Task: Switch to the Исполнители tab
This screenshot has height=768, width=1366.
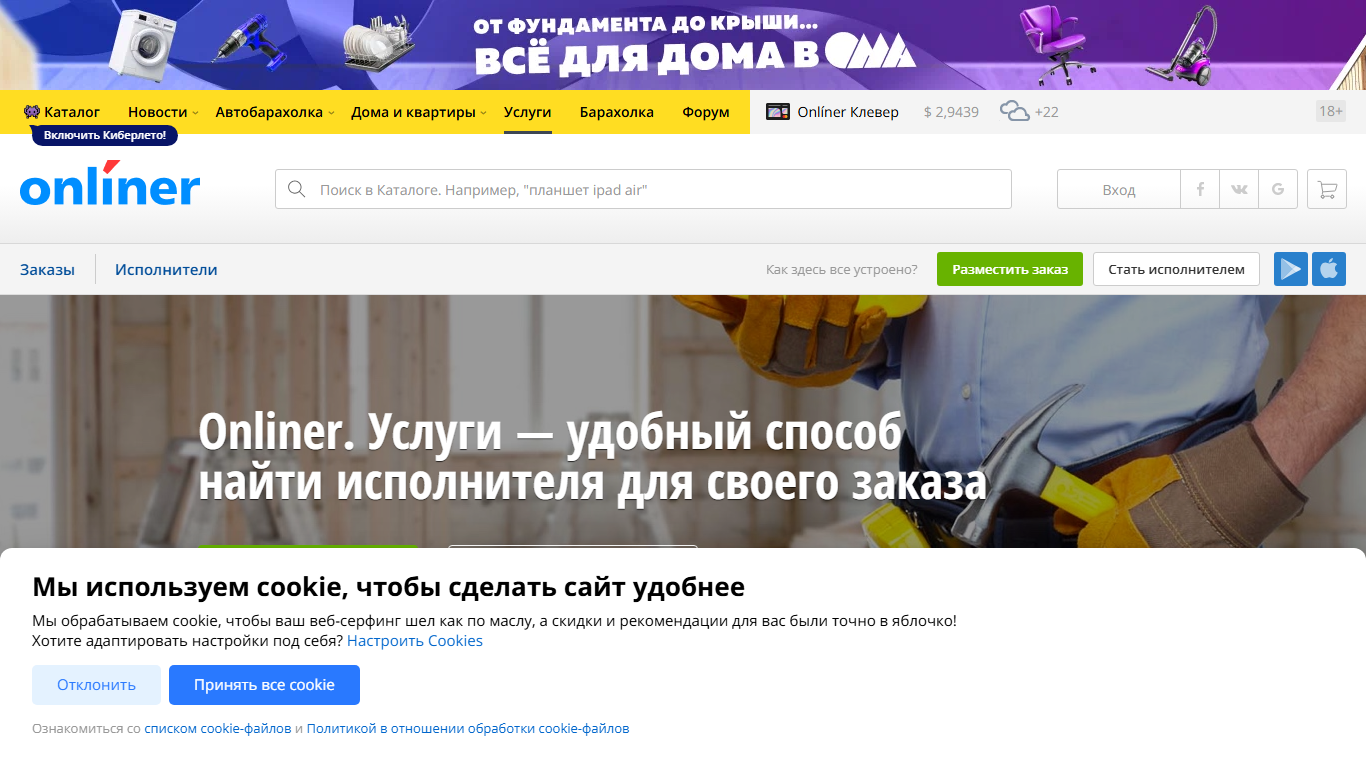Action: (x=166, y=269)
